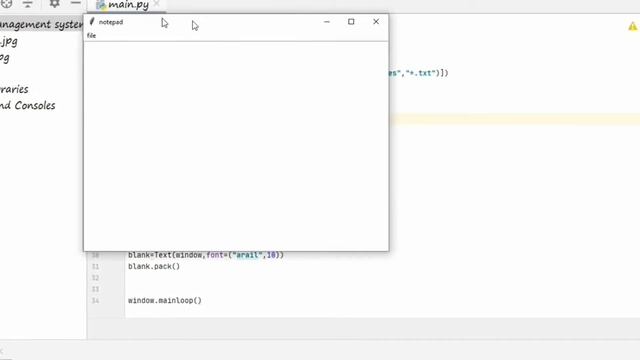The image size is (640, 360).
Task: Click the locate target icon in project toolbar
Action: (x=6, y=4)
